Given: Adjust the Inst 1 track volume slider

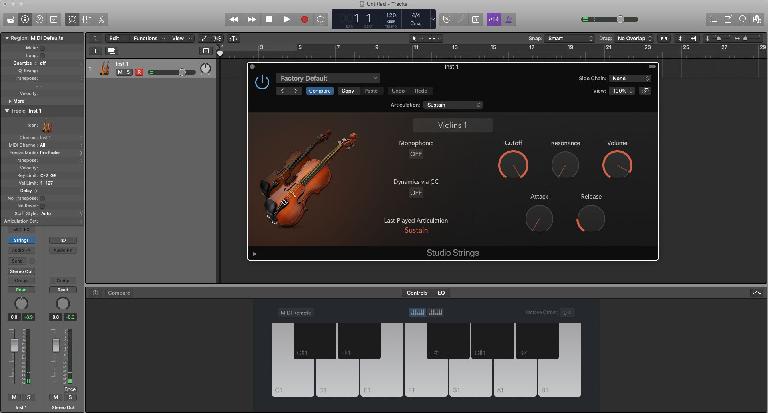Looking at the screenshot, I should pos(172,73).
